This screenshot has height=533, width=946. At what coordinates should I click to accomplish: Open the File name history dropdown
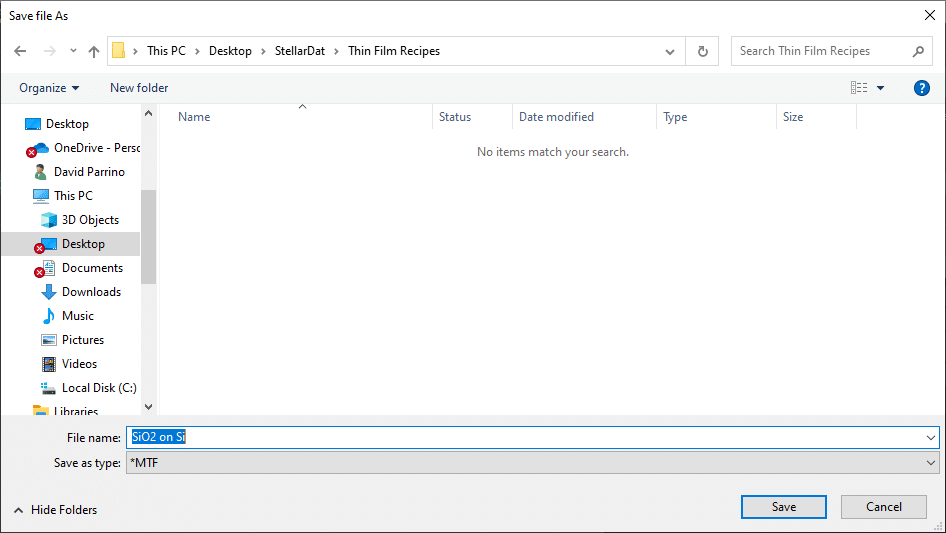[931, 438]
